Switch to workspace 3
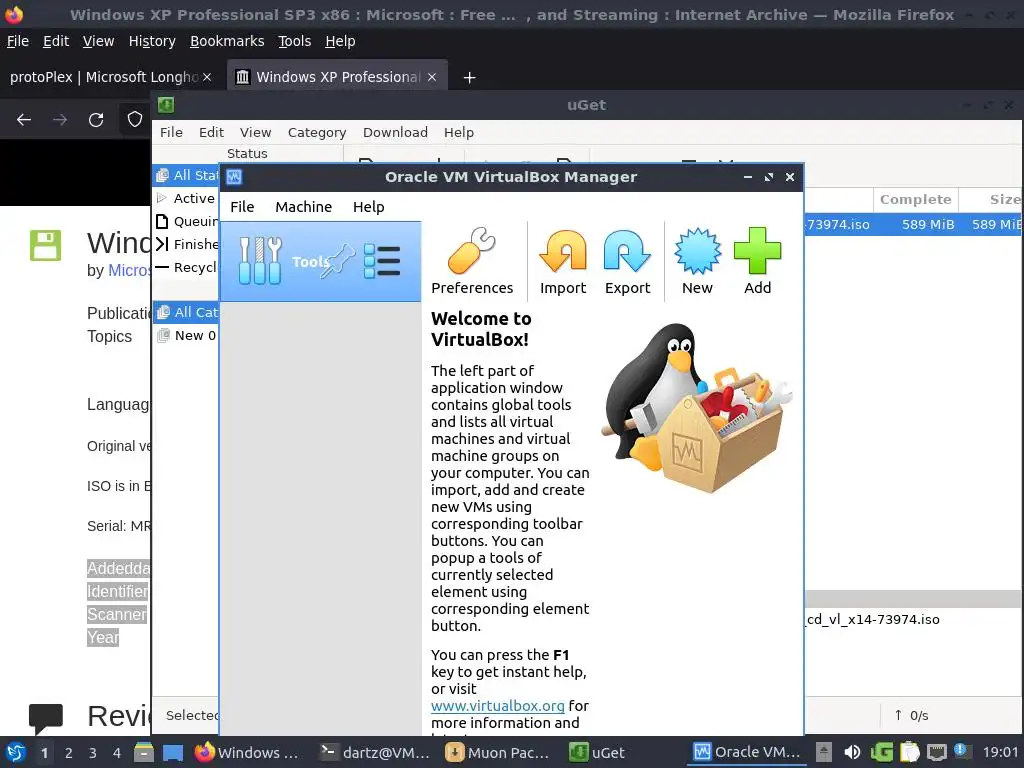The width and height of the screenshot is (1024, 768). 92,753
